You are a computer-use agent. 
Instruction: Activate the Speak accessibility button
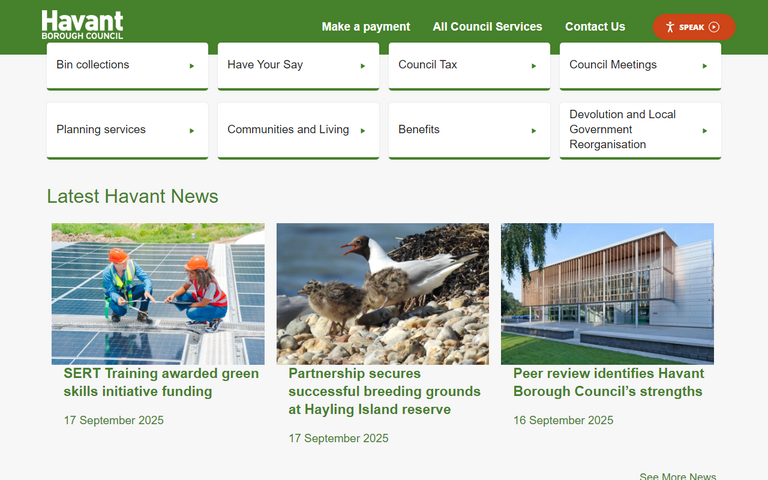693,27
